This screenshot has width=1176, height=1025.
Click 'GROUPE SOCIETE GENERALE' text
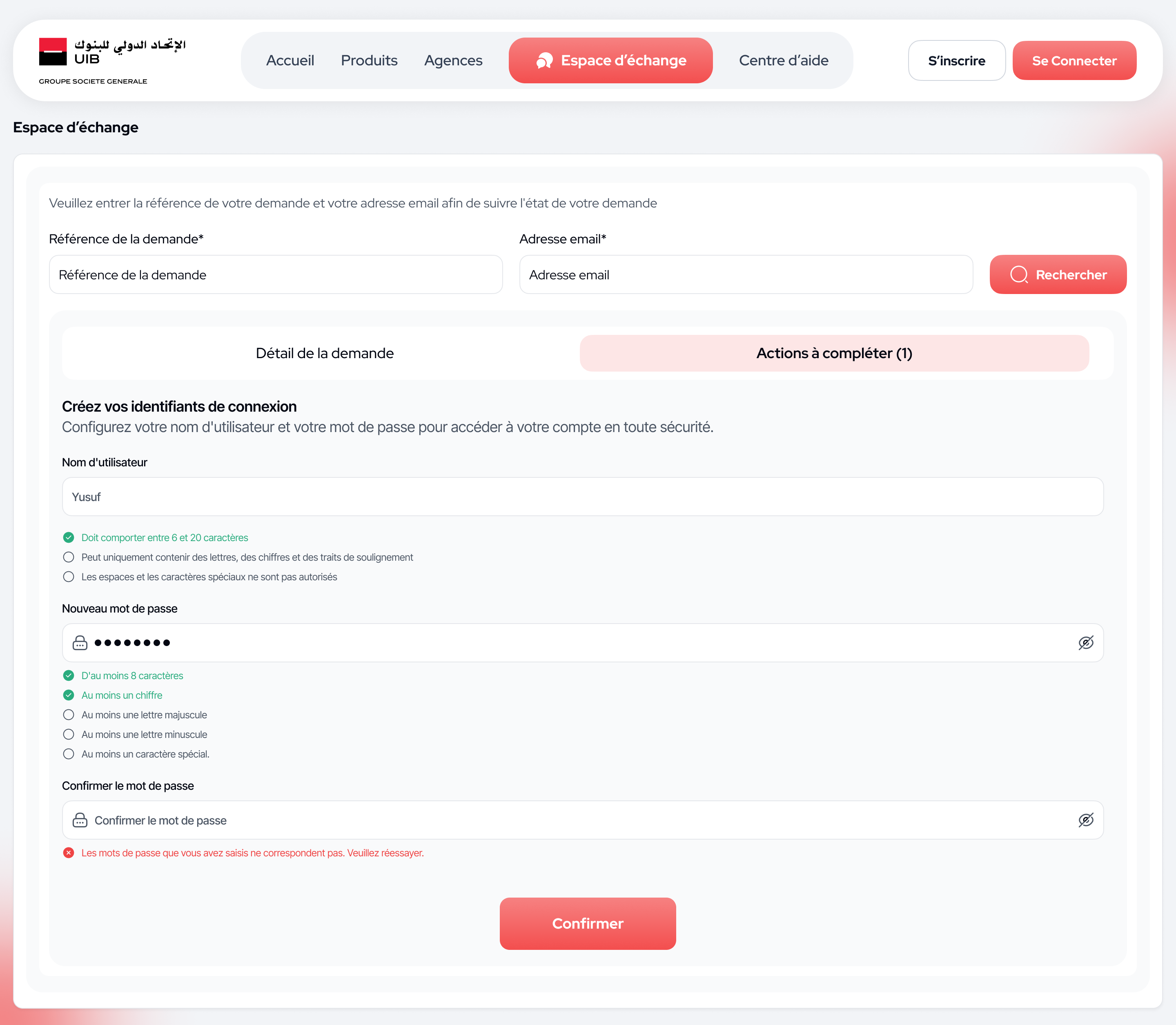pos(93,81)
